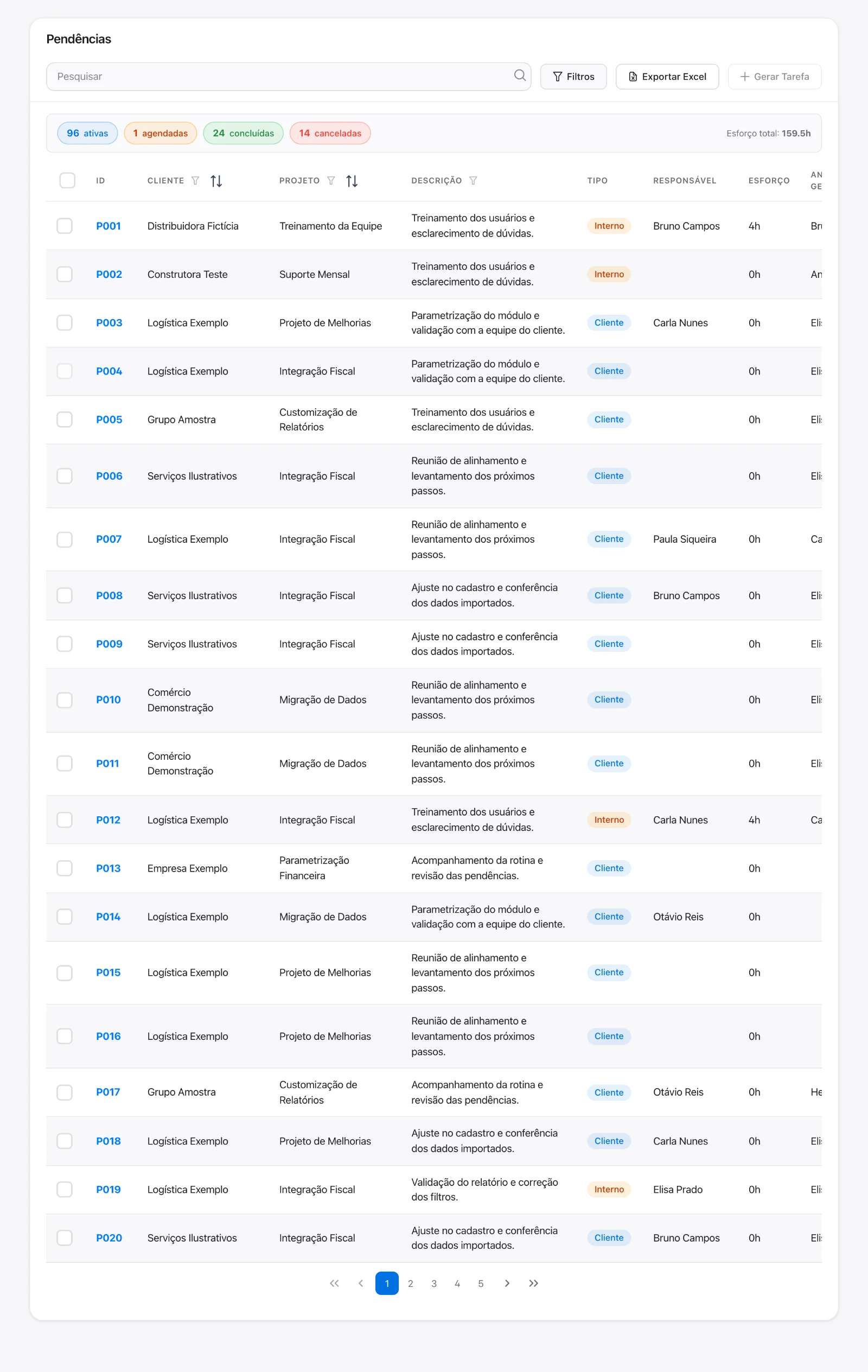Click Exportar Excel button
Screen dimensions: 868x1372
point(667,77)
